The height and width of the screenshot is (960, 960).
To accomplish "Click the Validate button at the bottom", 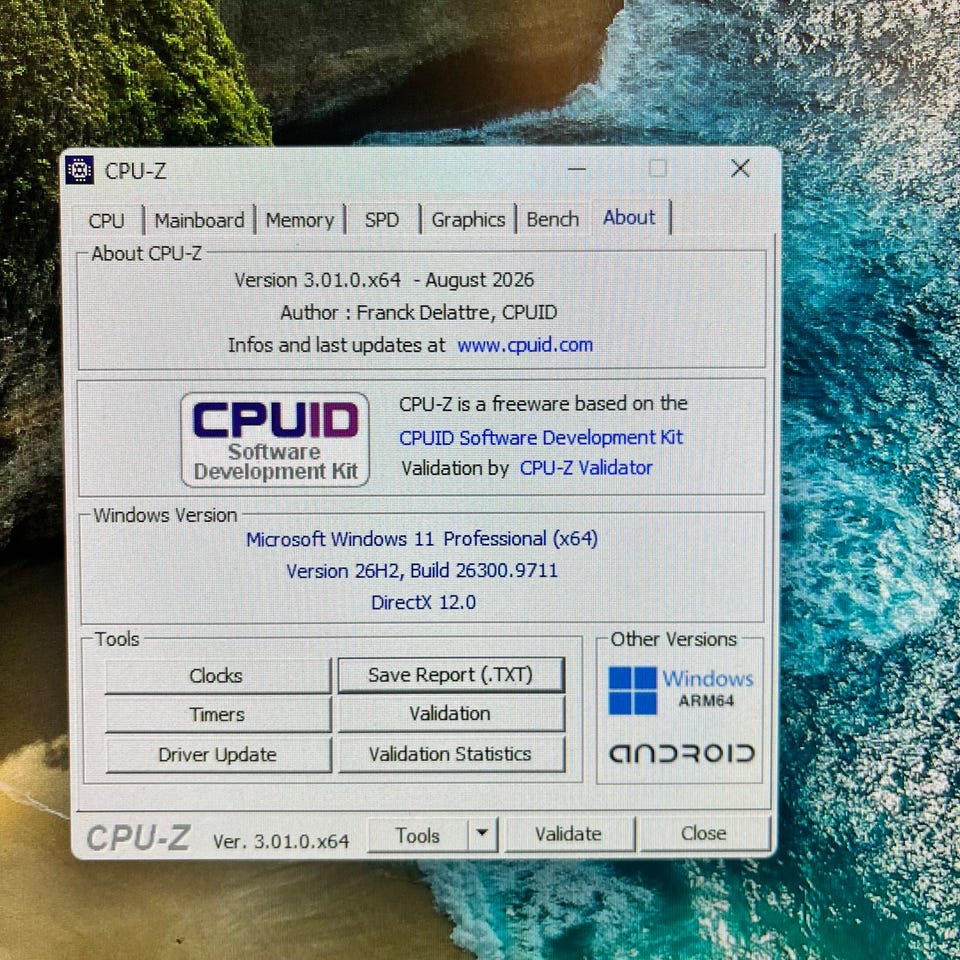I will click(x=569, y=834).
